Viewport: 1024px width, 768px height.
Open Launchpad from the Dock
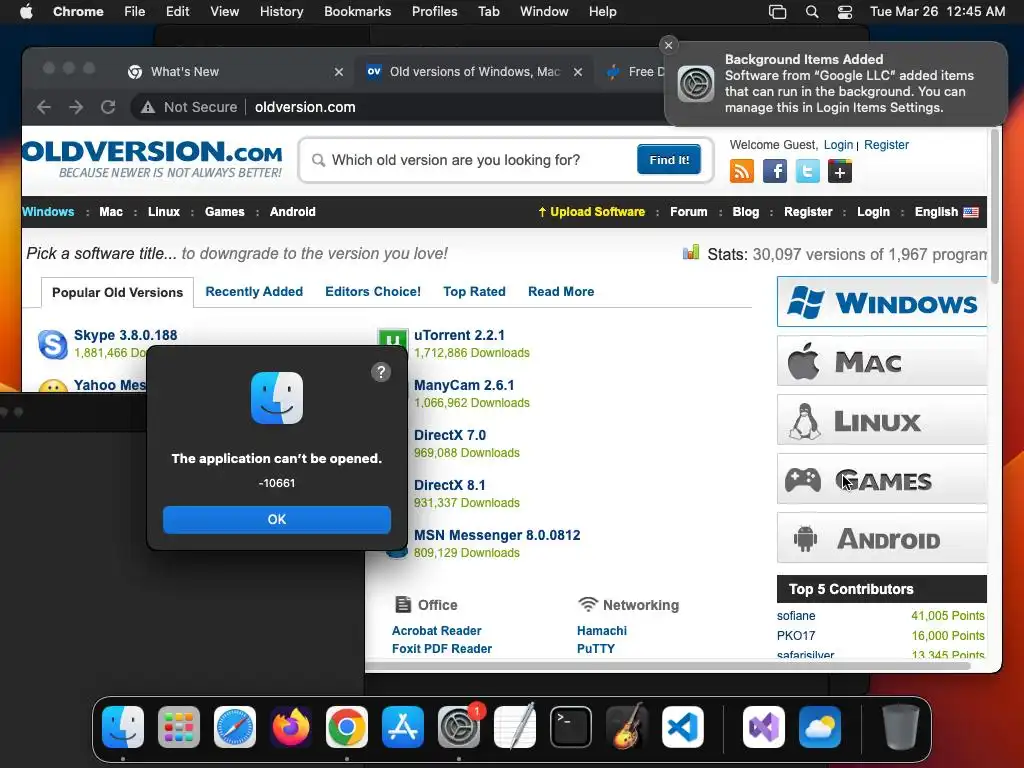pyautogui.click(x=179, y=727)
